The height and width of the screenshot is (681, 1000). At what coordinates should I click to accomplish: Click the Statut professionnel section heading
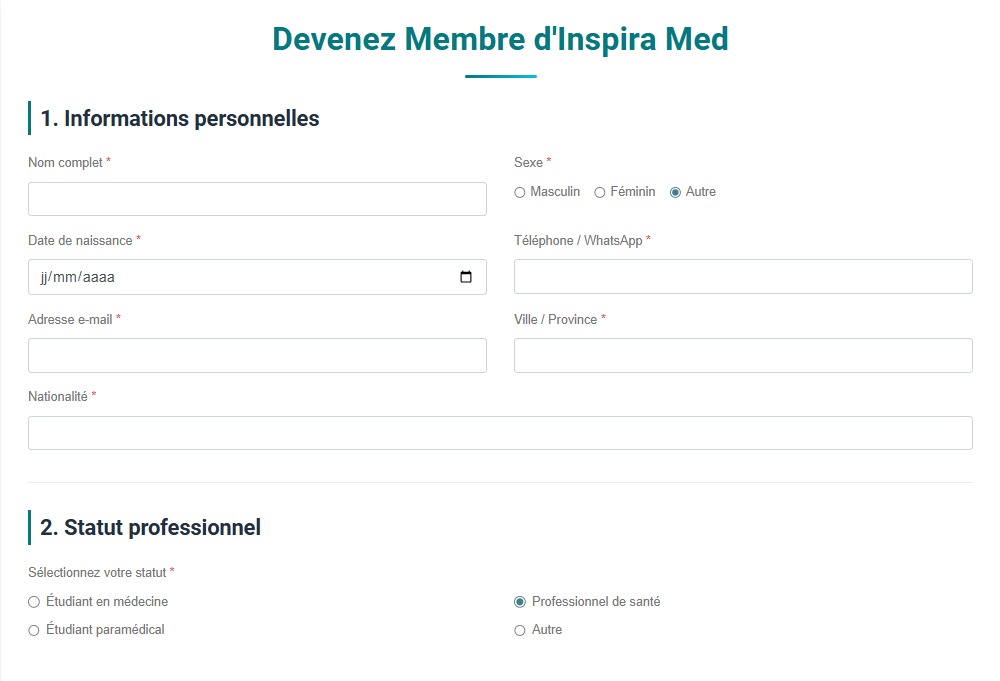tap(151, 527)
